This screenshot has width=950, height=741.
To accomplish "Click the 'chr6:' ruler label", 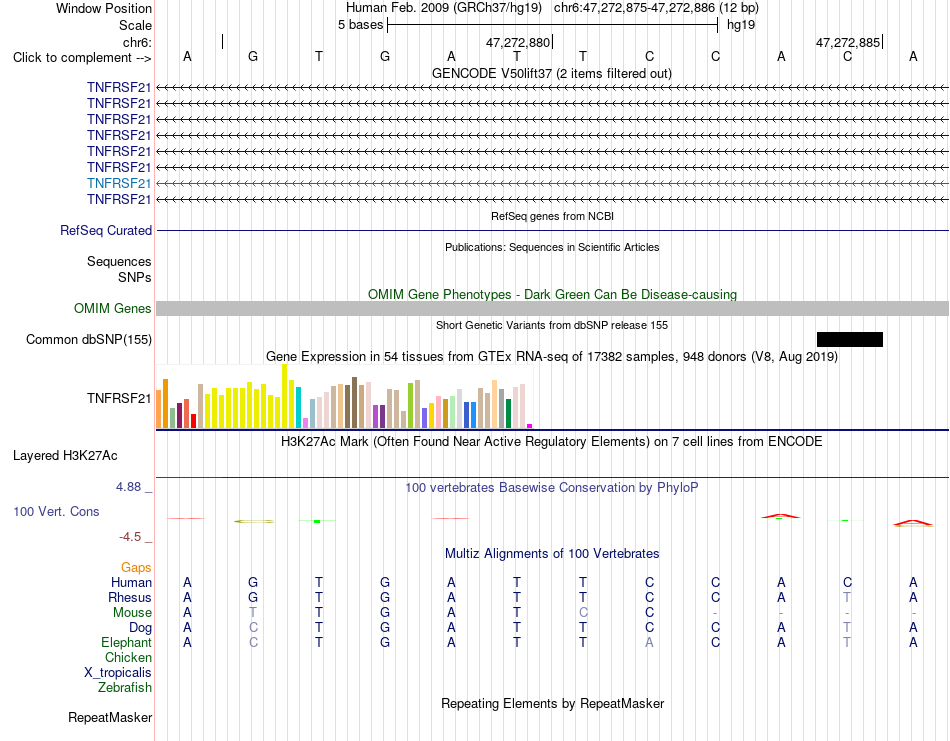I will (137, 42).
